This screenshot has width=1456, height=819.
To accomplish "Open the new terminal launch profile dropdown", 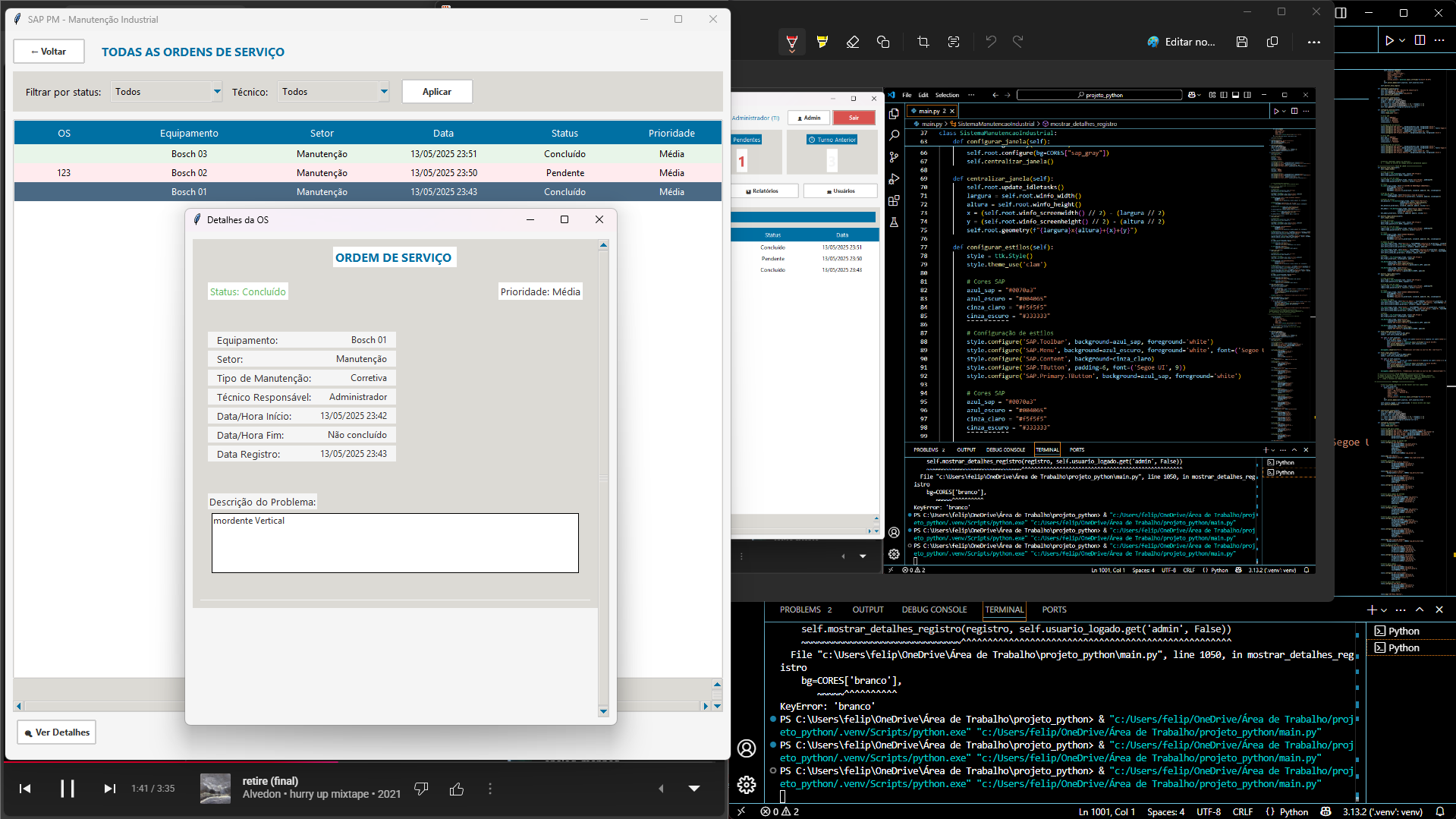I will 1384,610.
